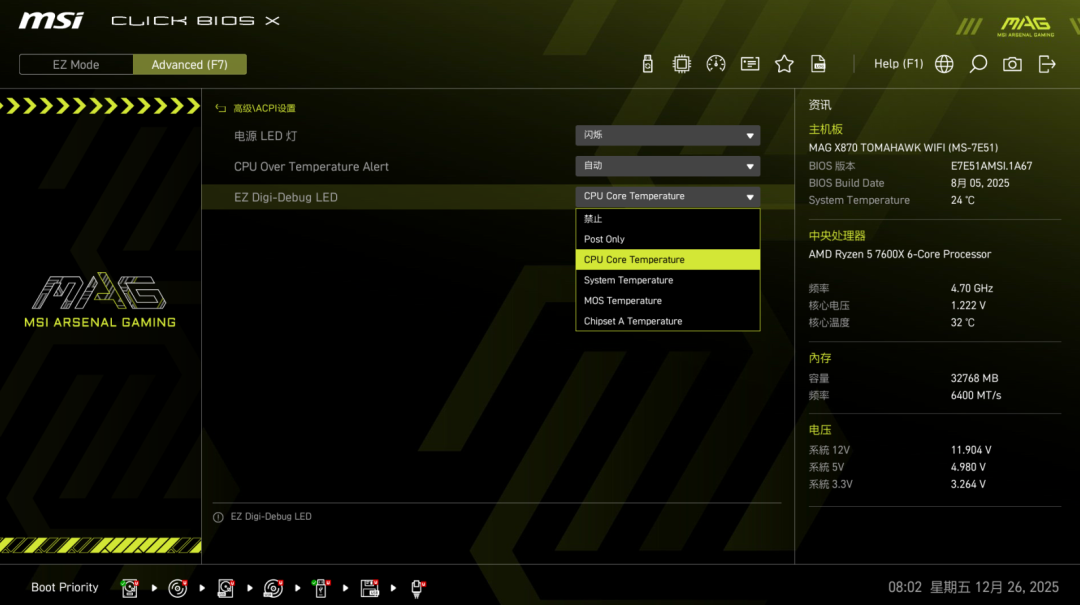Select highlighted CPU Core Temperature list option
Image resolution: width=1080 pixels, height=605 pixels.
[x=667, y=260]
